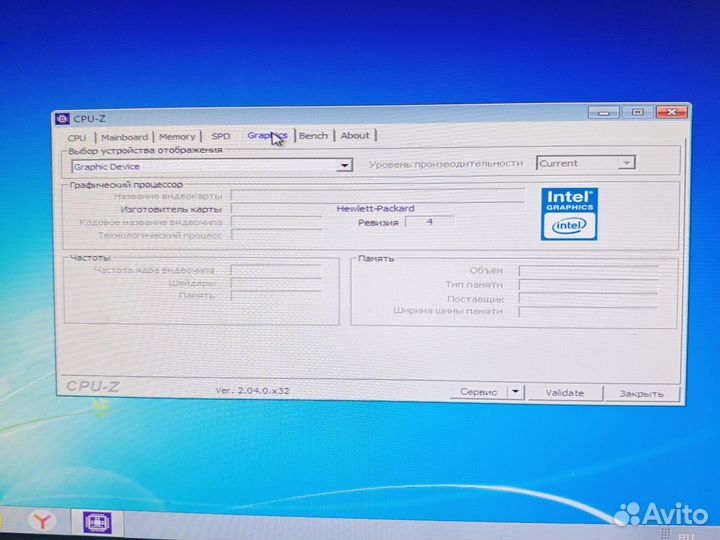This screenshot has height=540, width=720.
Task: Go to the SPD tab
Action: 220,136
